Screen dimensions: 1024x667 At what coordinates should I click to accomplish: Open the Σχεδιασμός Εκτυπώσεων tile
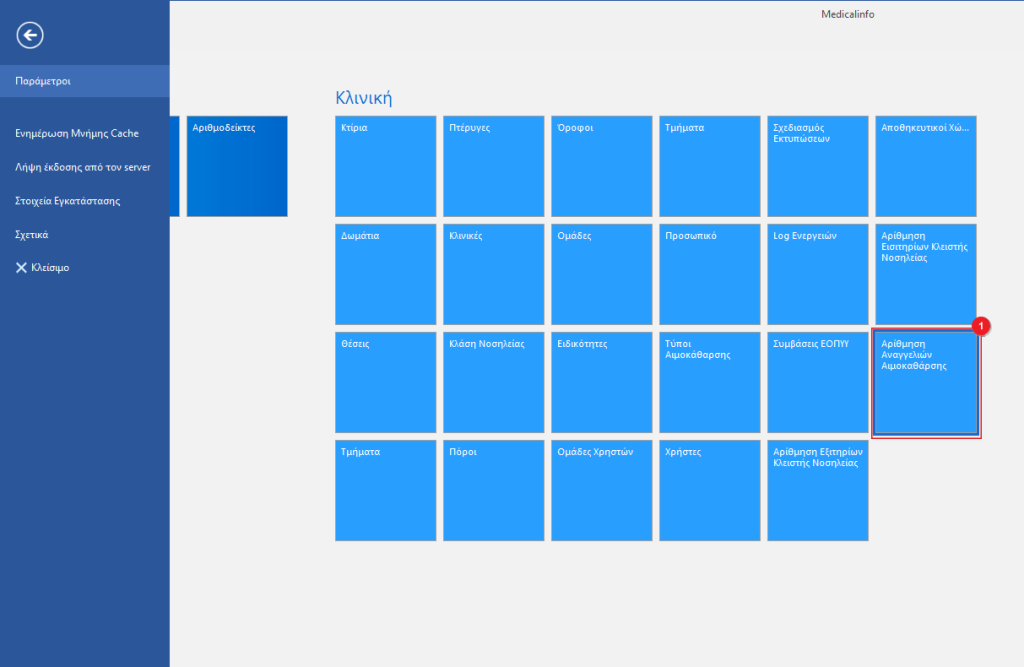[818, 166]
